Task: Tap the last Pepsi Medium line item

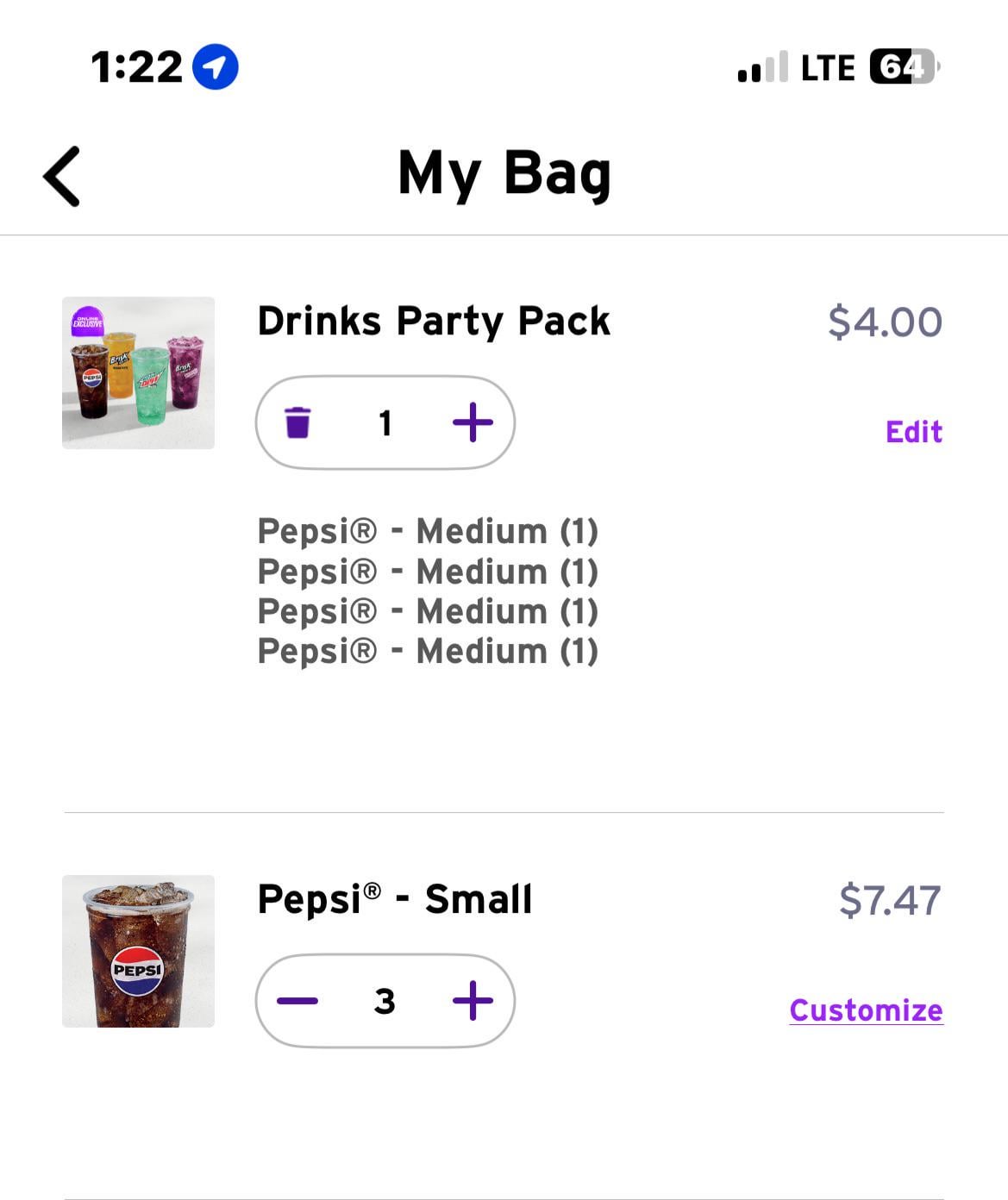Action: click(428, 651)
